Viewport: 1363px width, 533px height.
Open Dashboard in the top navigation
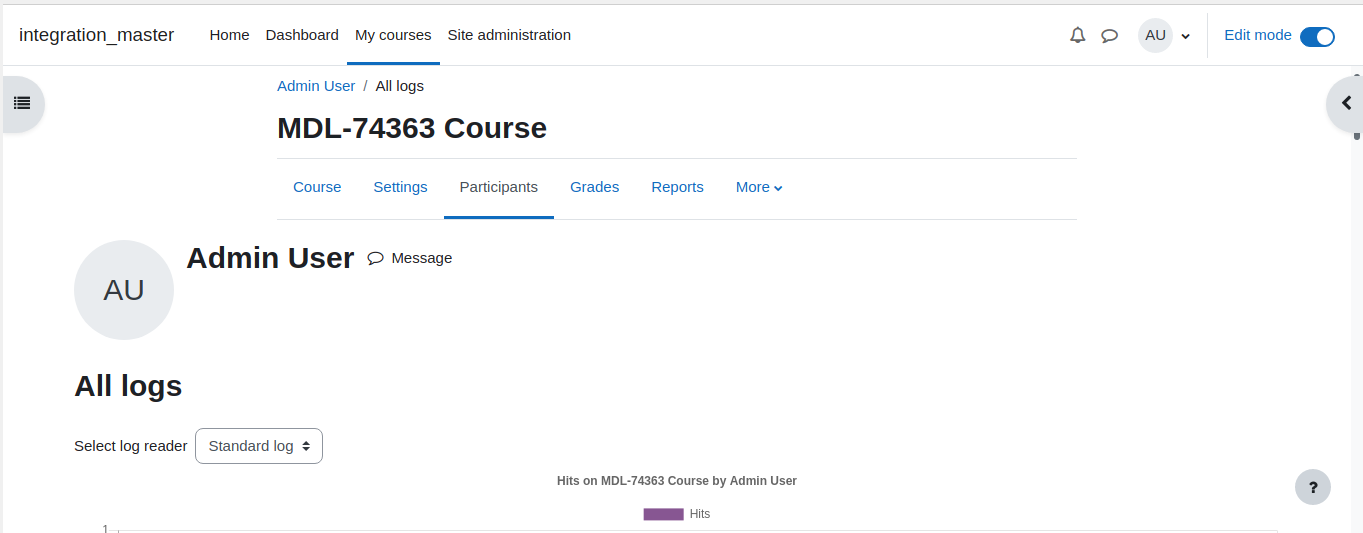302,35
